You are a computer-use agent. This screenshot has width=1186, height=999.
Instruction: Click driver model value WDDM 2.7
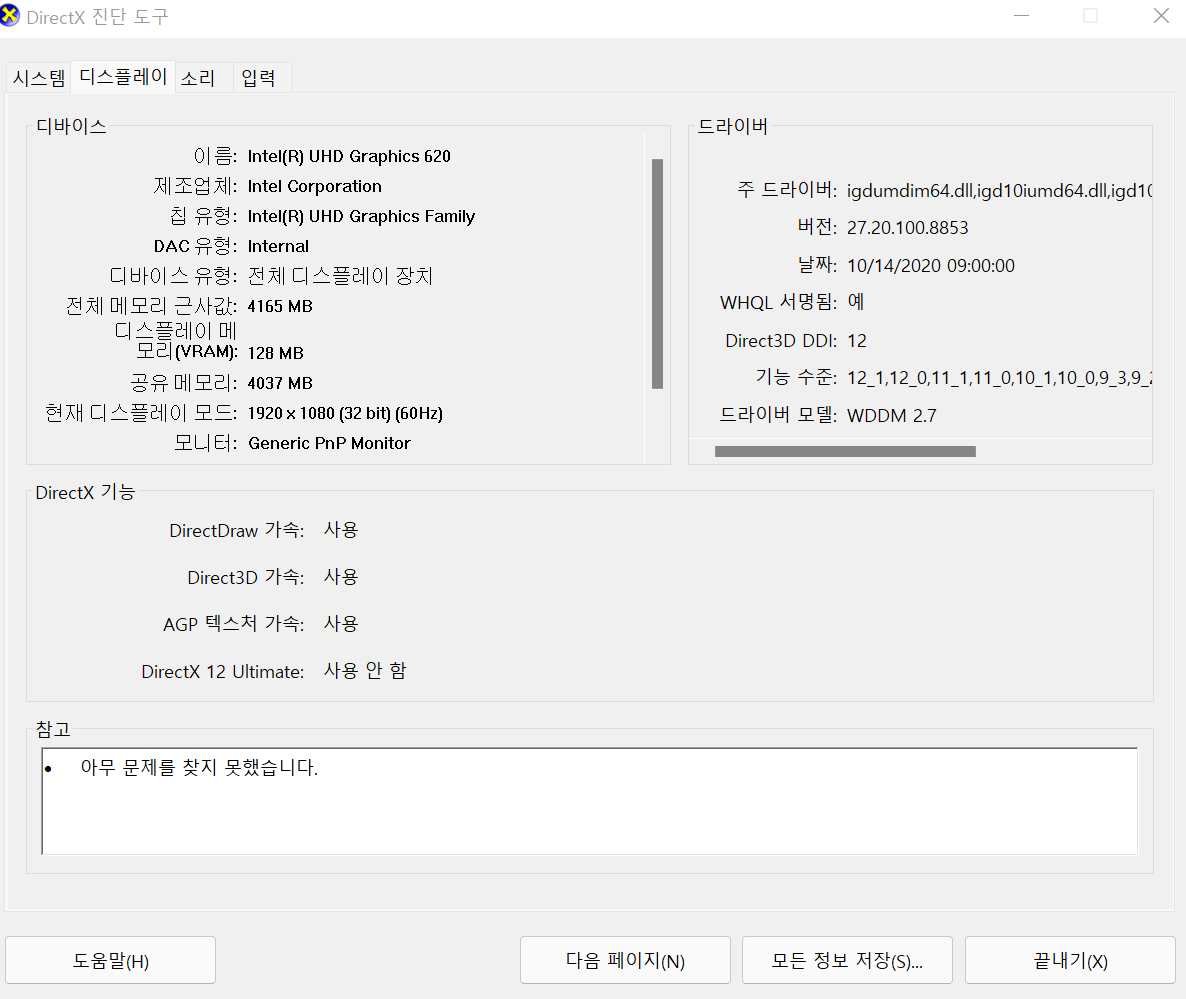pyautogui.click(x=892, y=415)
